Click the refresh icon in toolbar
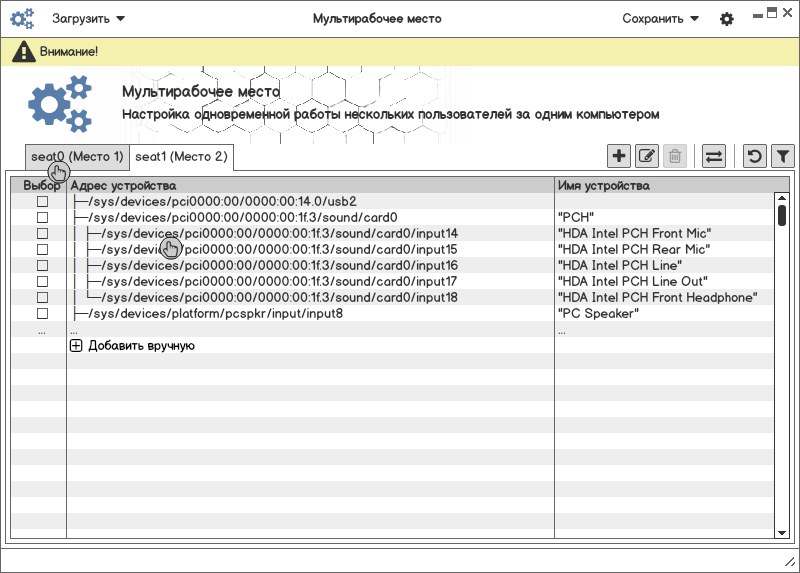 pyautogui.click(x=755, y=156)
